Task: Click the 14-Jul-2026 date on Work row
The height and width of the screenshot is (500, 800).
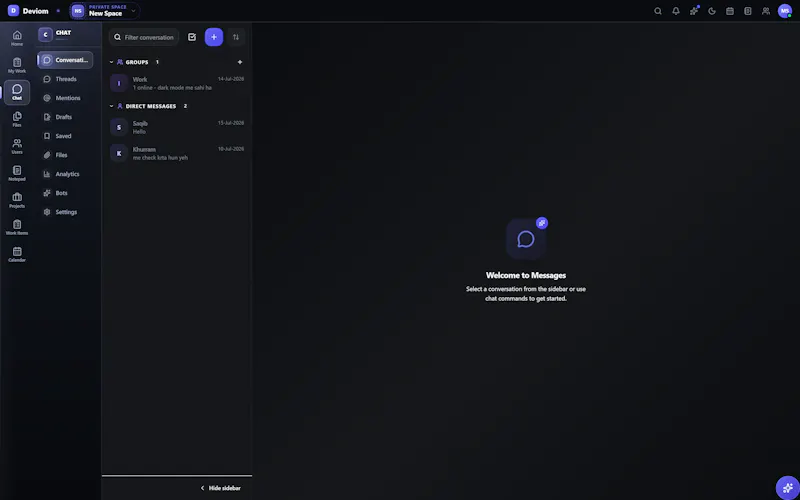Action: [231, 79]
